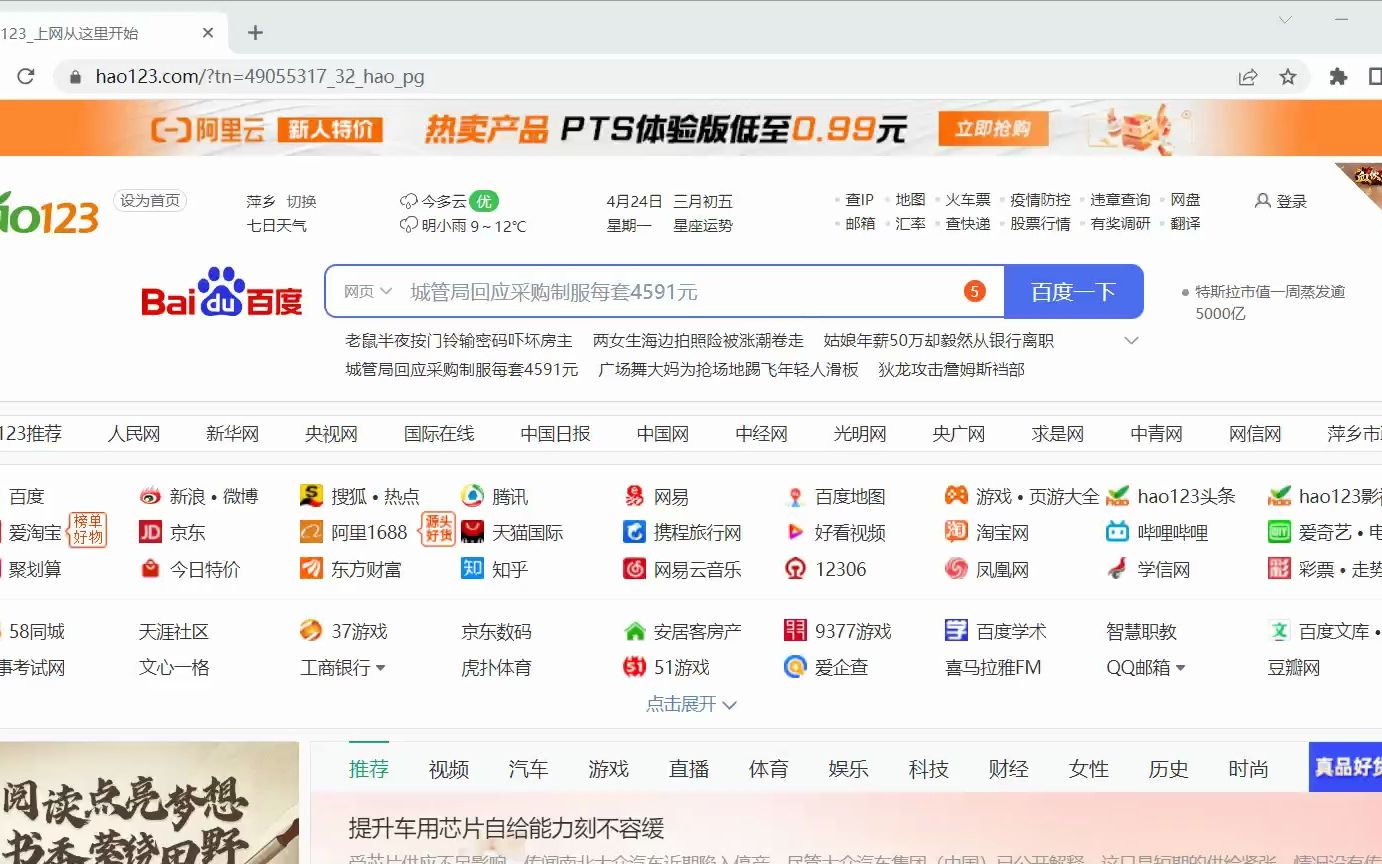Image resolution: width=1382 pixels, height=864 pixels.
Task: Select the 游戏 news tab
Action: [608, 769]
